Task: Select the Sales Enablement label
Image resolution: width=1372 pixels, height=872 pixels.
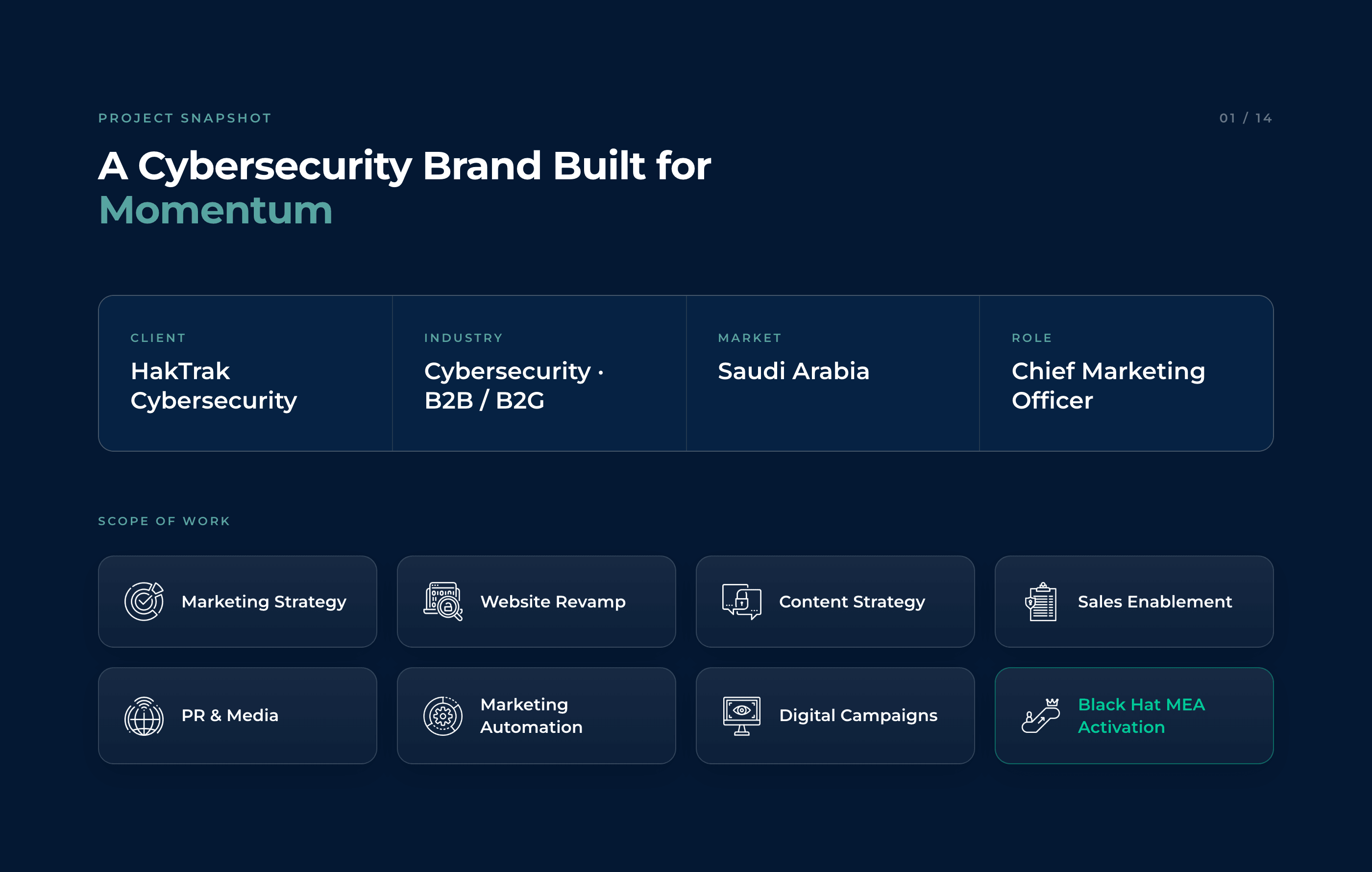Action: point(1155,602)
